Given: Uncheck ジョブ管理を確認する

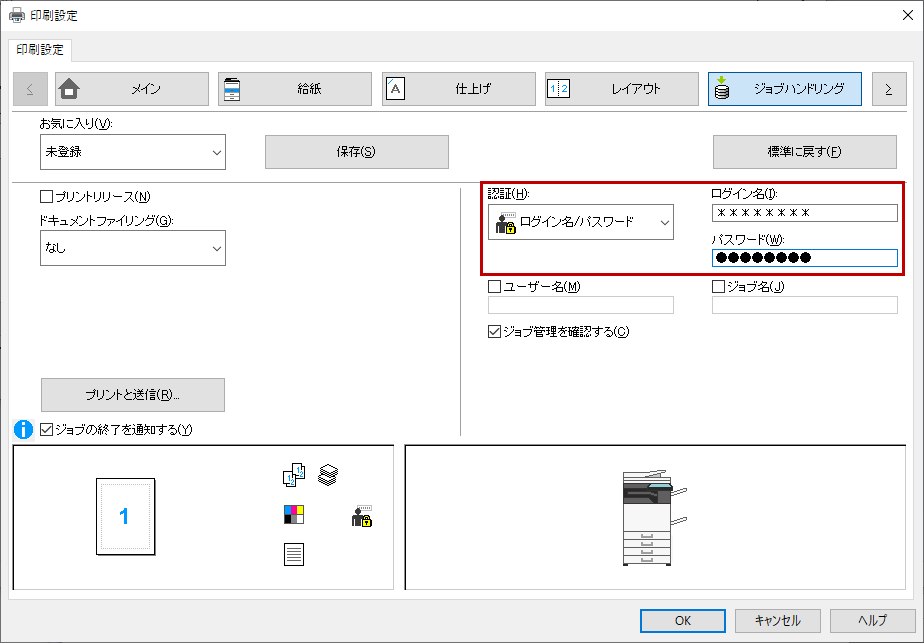Looking at the screenshot, I should 494,332.
